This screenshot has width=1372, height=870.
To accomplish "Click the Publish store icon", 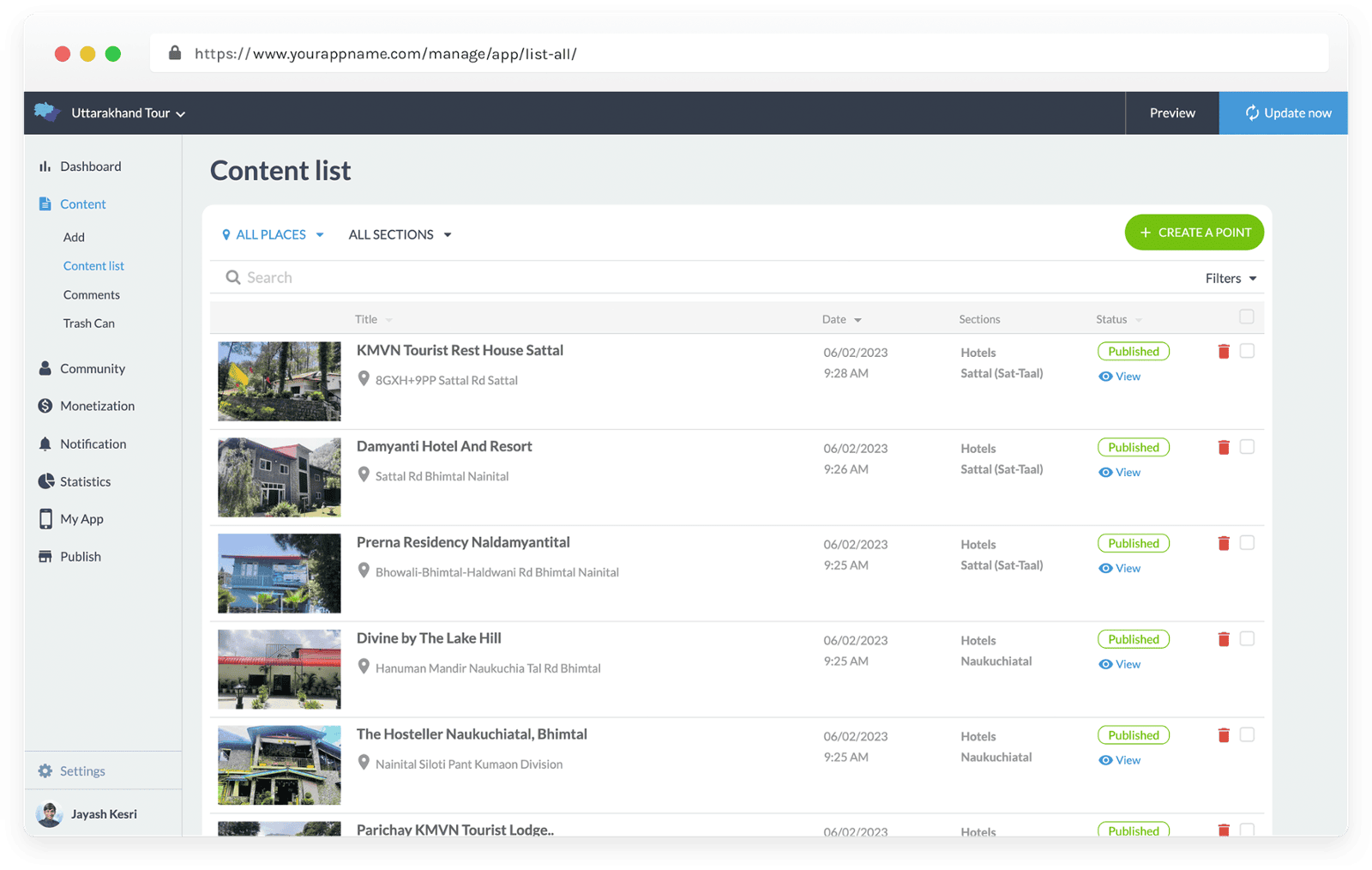I will click(x=45, y=557).
